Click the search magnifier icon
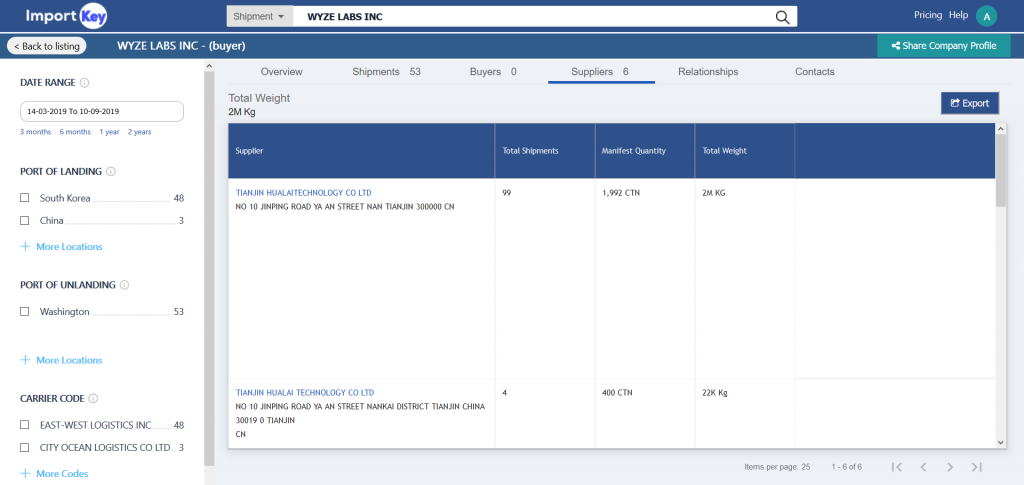1024x485 pixels. pyautogui.click(x=782, y=17)
